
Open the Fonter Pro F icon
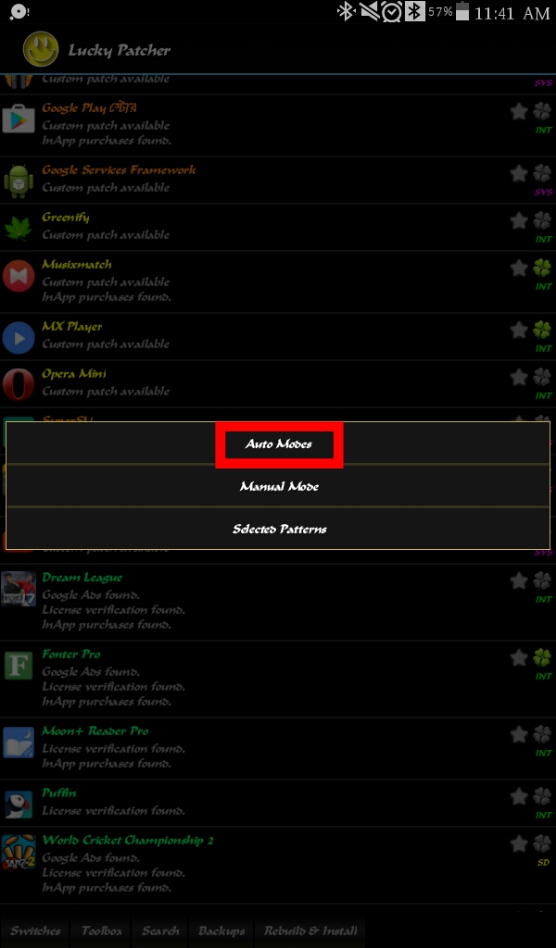[18, 666]
